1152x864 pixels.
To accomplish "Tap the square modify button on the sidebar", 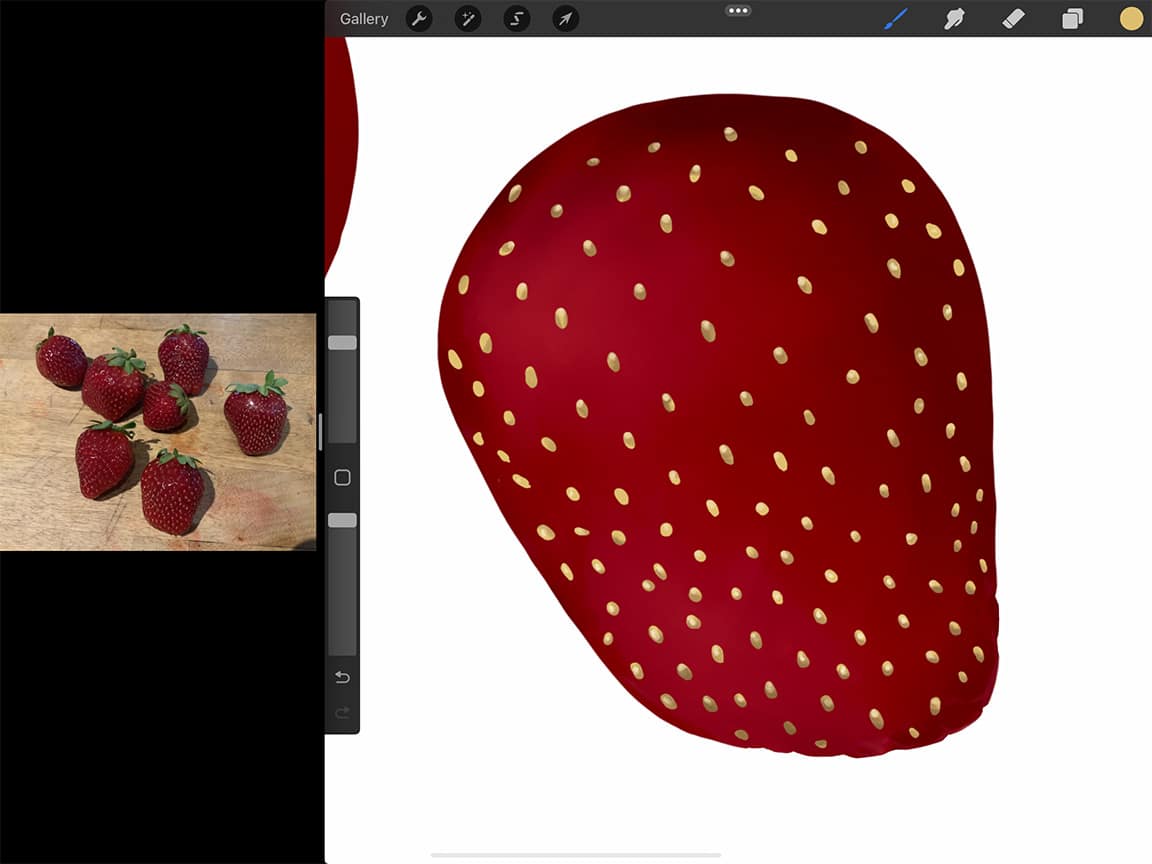I will (x=341, y=477).
